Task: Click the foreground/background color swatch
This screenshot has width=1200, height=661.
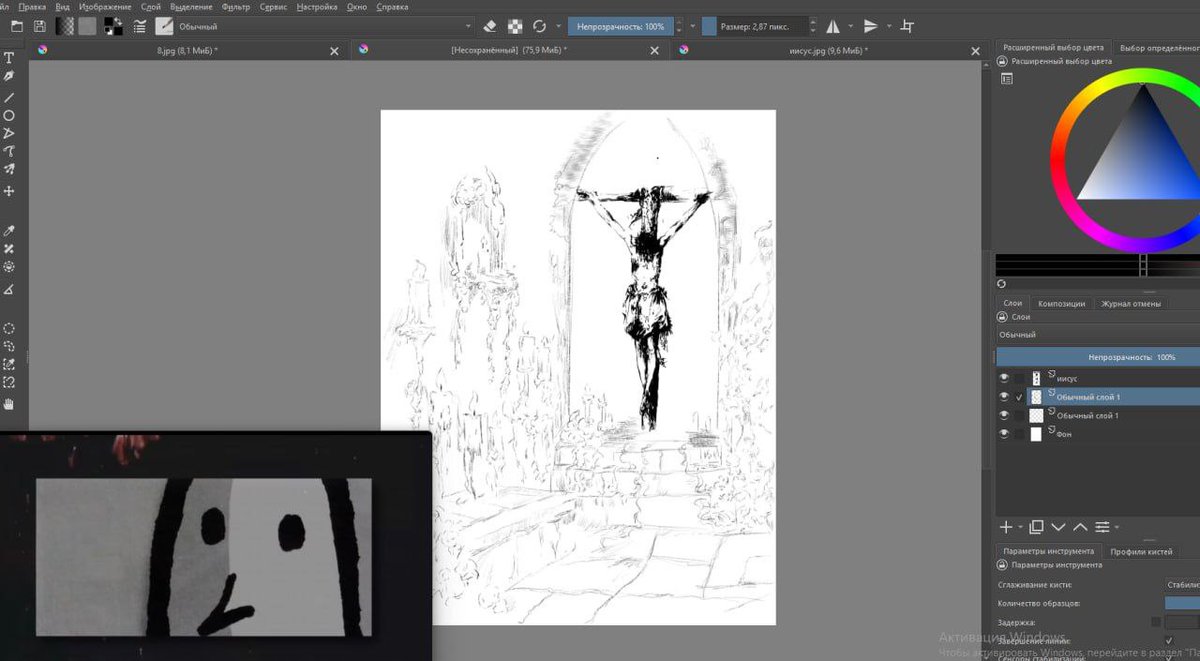Action: [113, 26]
